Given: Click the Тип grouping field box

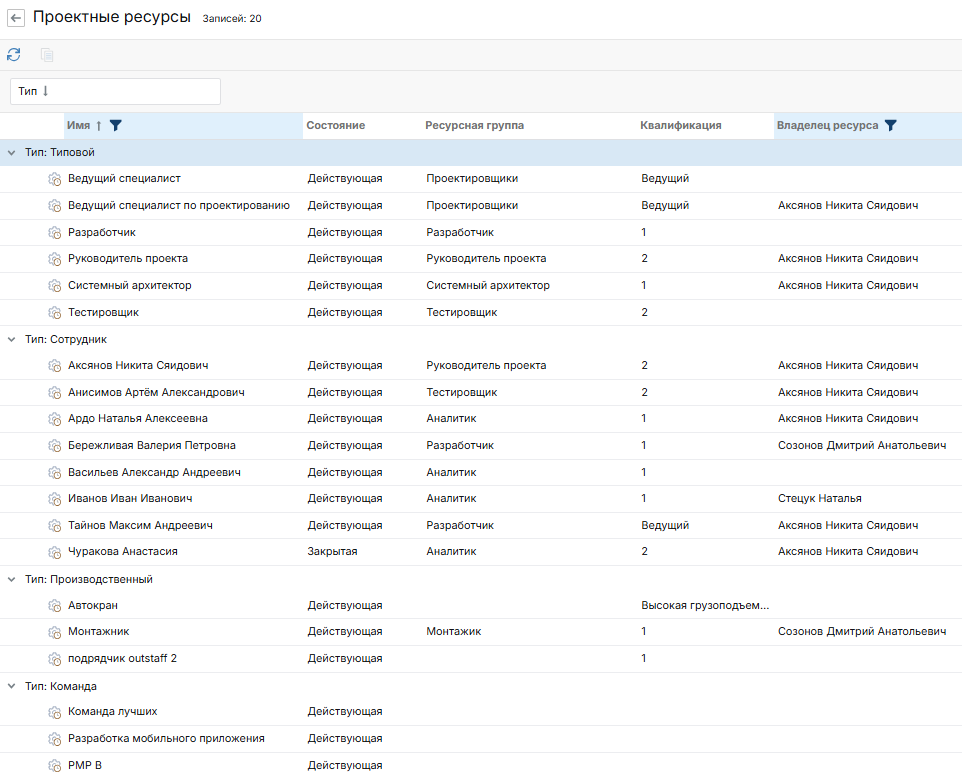Looking at the screenshot, I should [x=115, y=91].
